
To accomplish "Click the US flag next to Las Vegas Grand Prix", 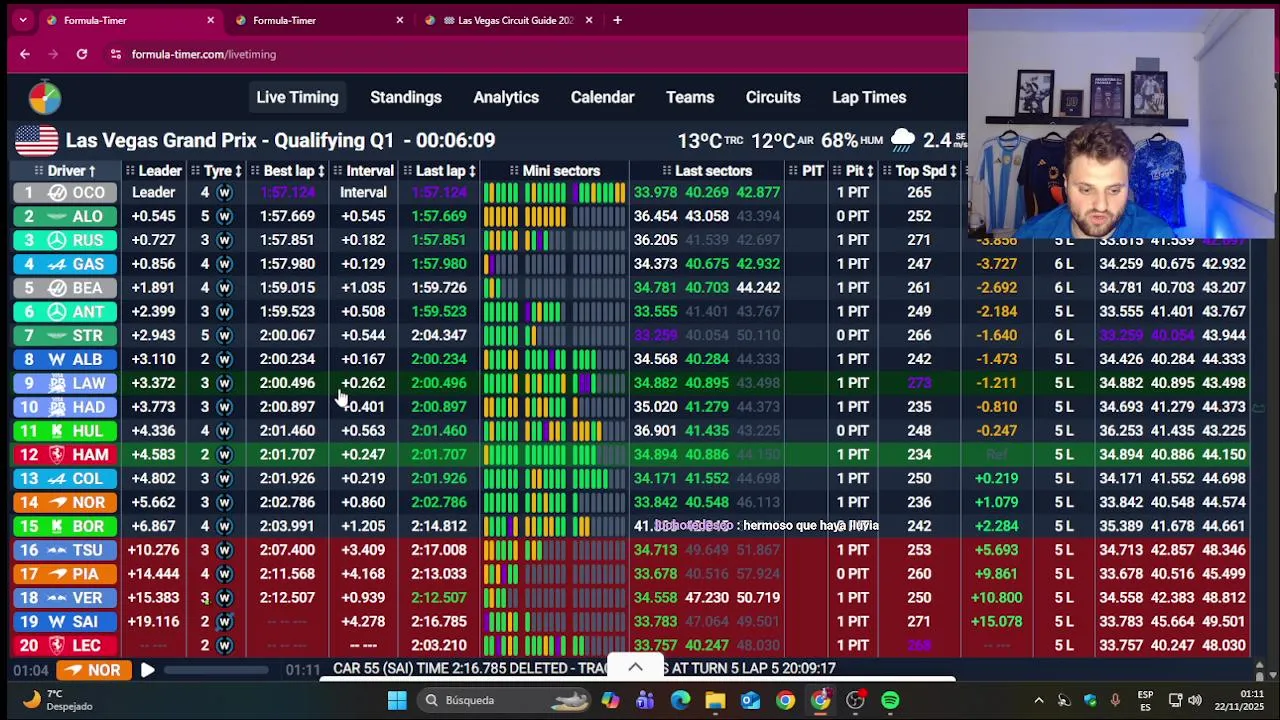I will [x=36, y=140].
